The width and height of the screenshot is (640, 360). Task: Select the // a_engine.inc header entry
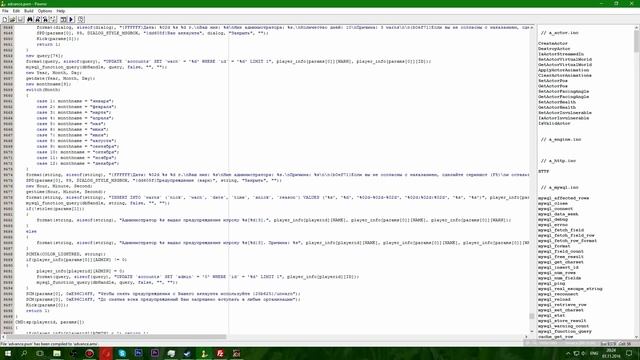coord(561,140)
